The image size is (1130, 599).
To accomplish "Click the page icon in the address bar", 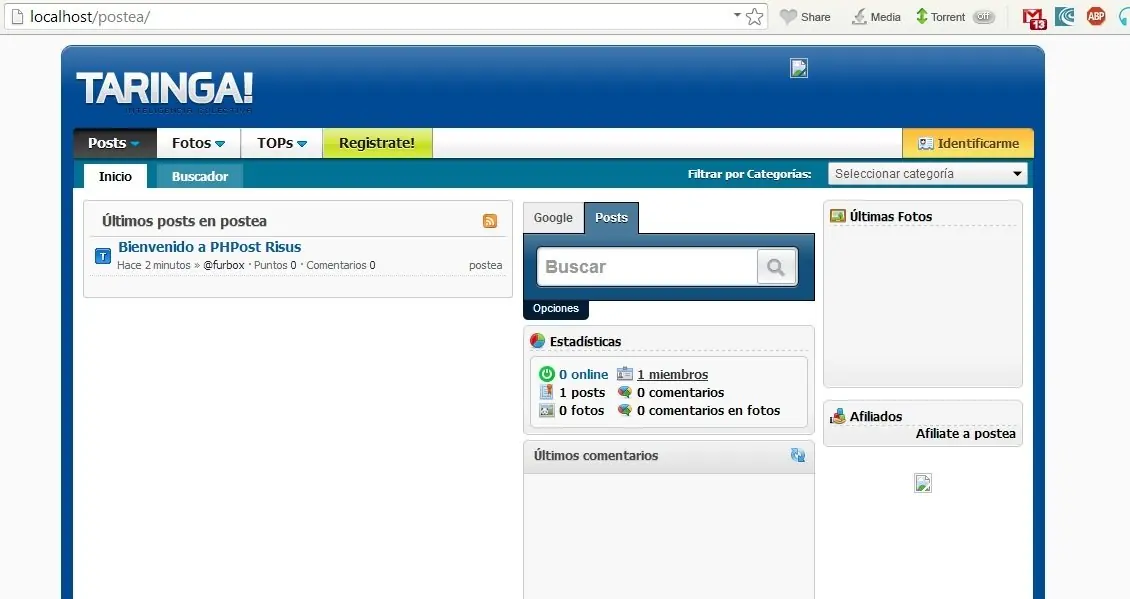I will tap(17, 17).
